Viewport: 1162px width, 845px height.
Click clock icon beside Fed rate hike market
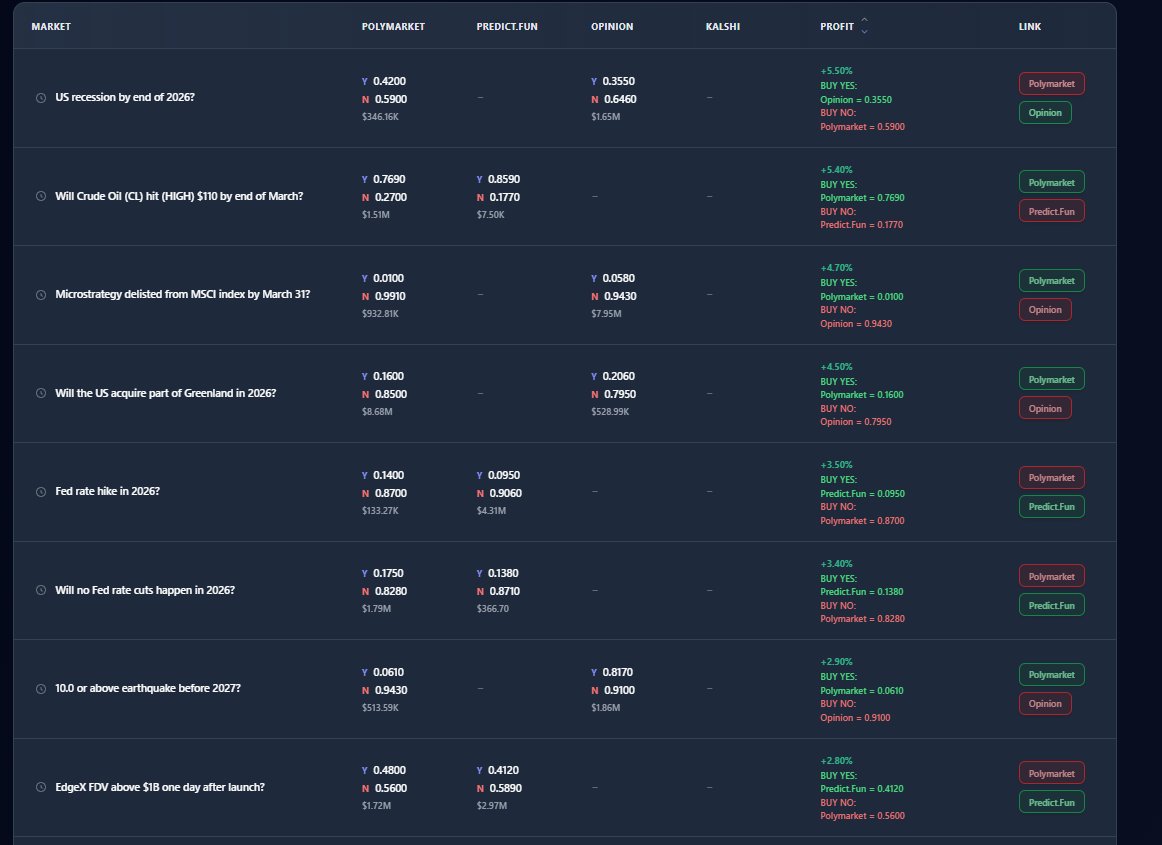tap(41, 491)
